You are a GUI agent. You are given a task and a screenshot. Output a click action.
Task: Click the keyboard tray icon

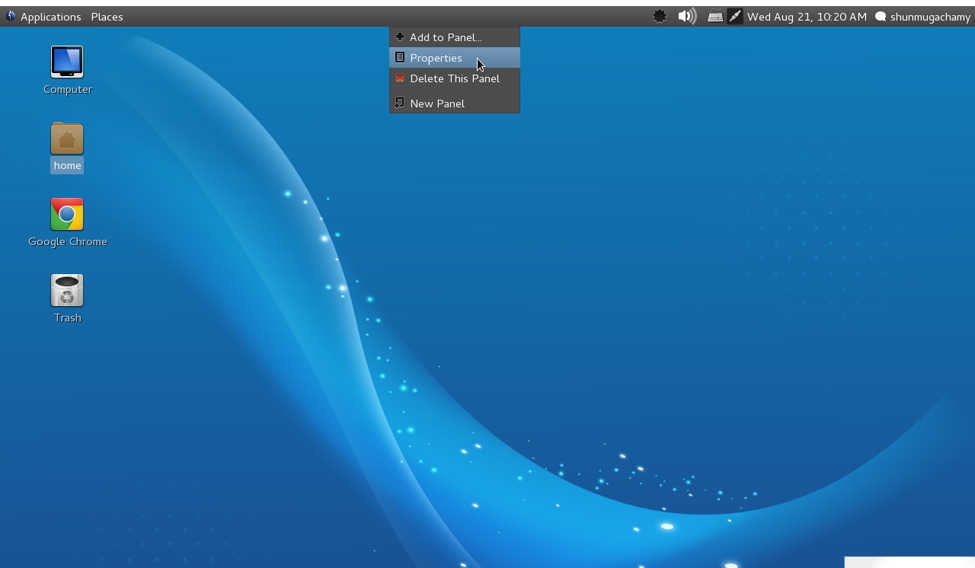[x=715, y=17]
